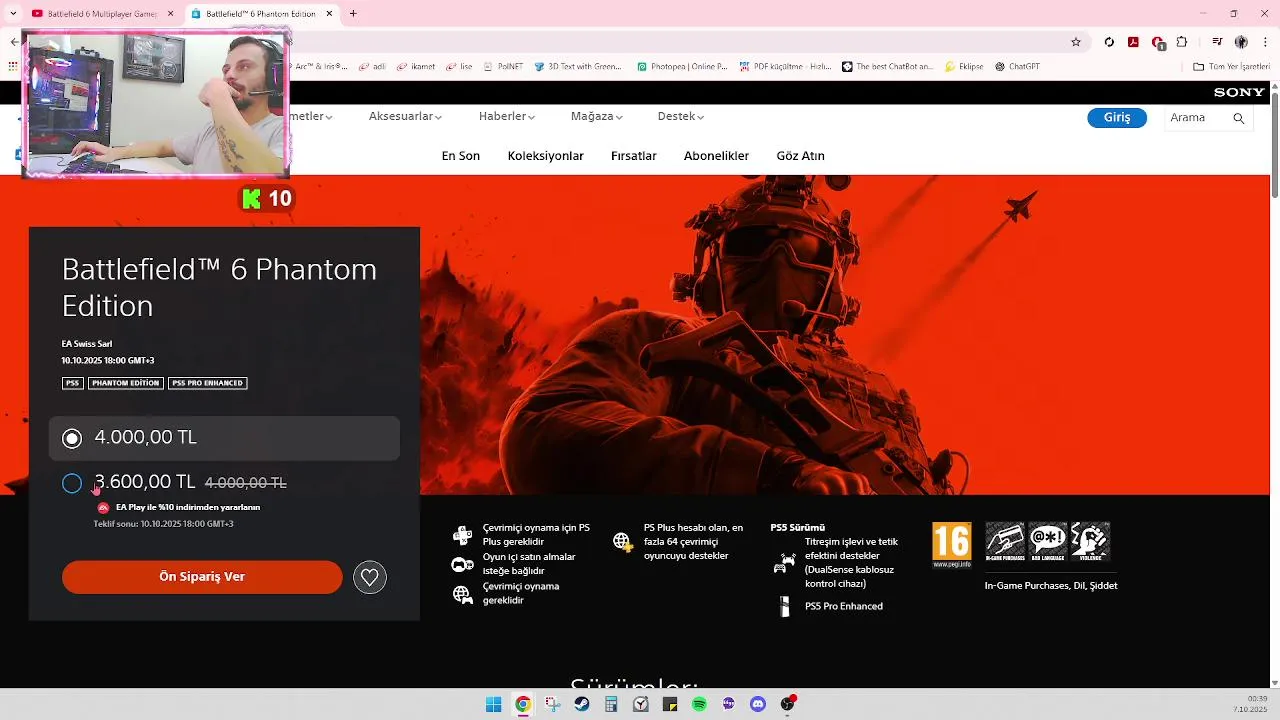Open Spotify from the taskbar

699,704
